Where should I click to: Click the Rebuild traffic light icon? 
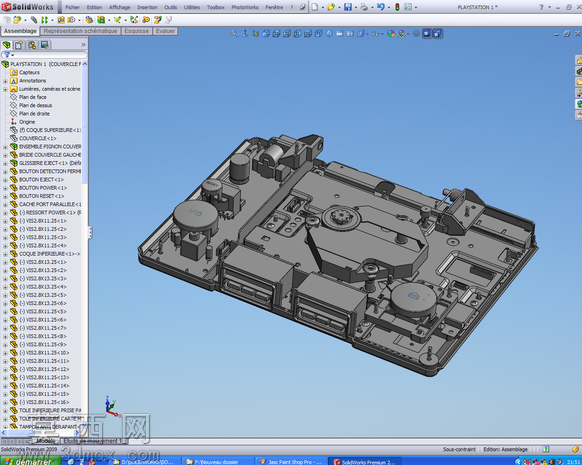pos(397,7)
